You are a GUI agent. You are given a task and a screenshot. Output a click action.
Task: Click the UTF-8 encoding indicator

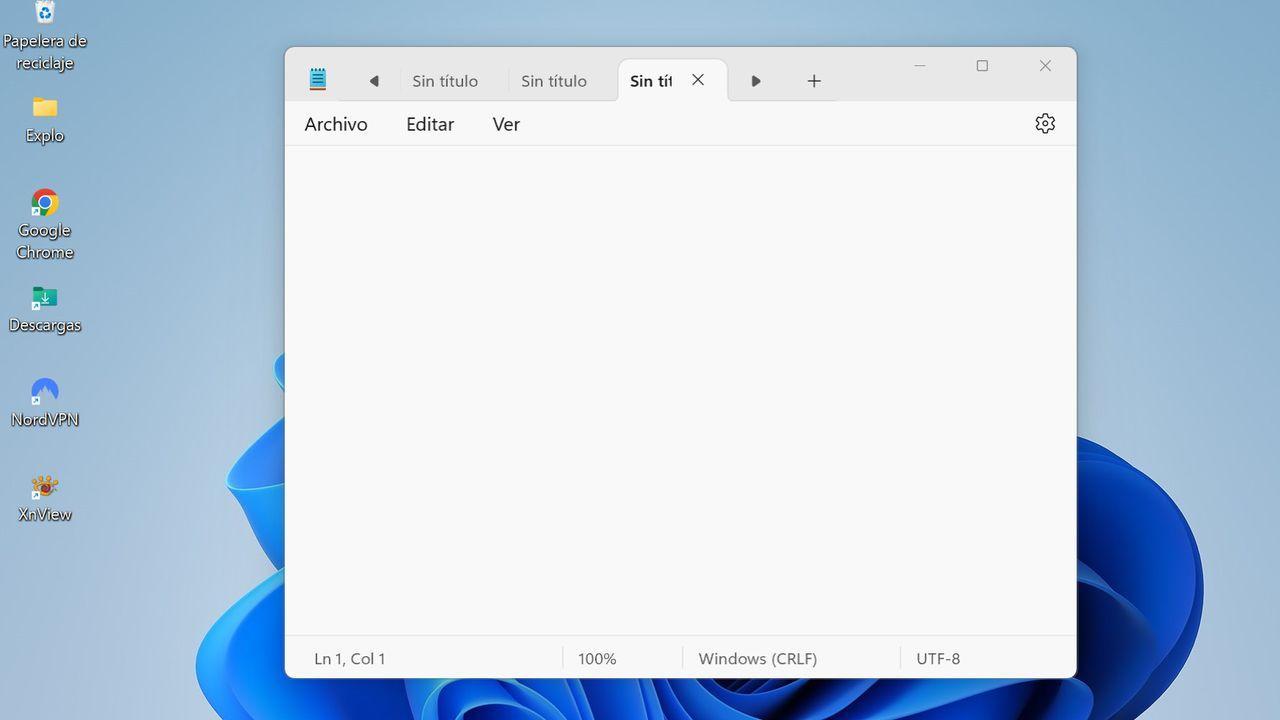coord(937,658)
